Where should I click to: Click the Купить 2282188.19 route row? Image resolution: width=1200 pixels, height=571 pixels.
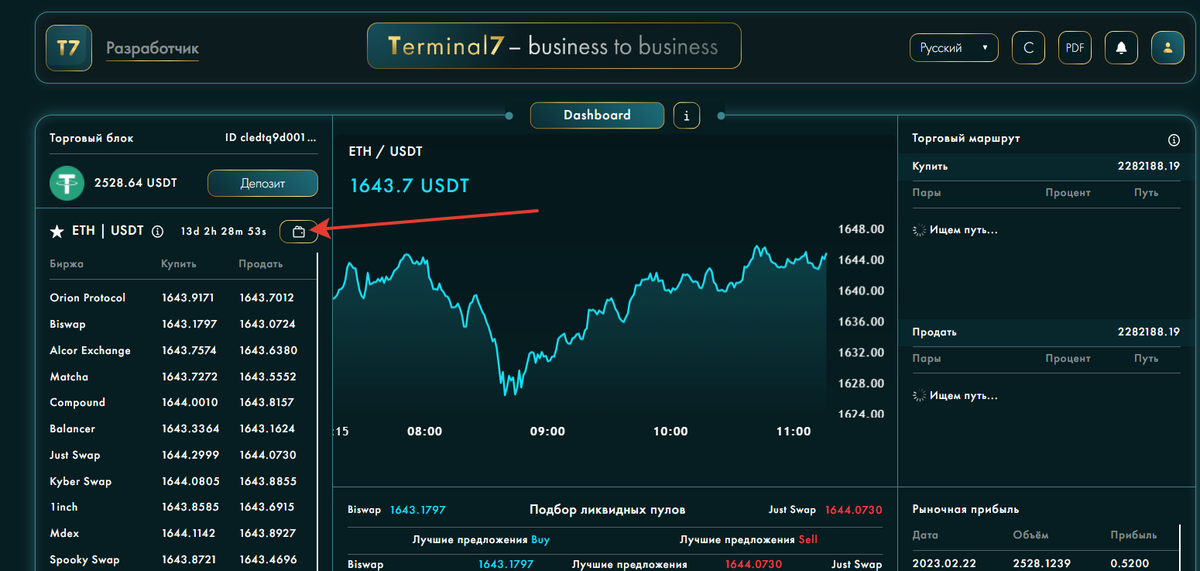click(x=1046, y=166)
